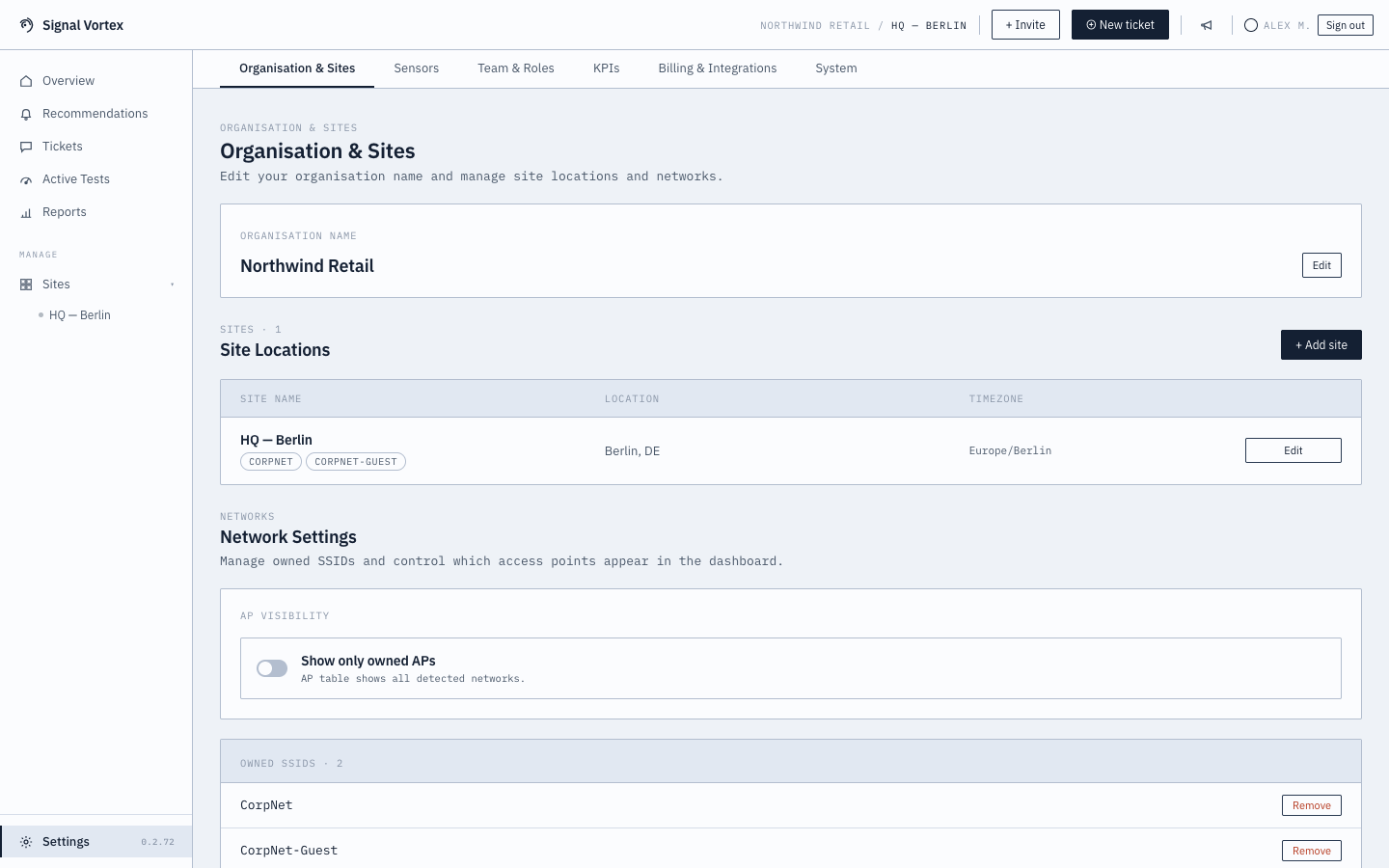Screen dimensions: 1389x868
Task: Click the Recommendations bell icon
Action: (x=26, y=114)
